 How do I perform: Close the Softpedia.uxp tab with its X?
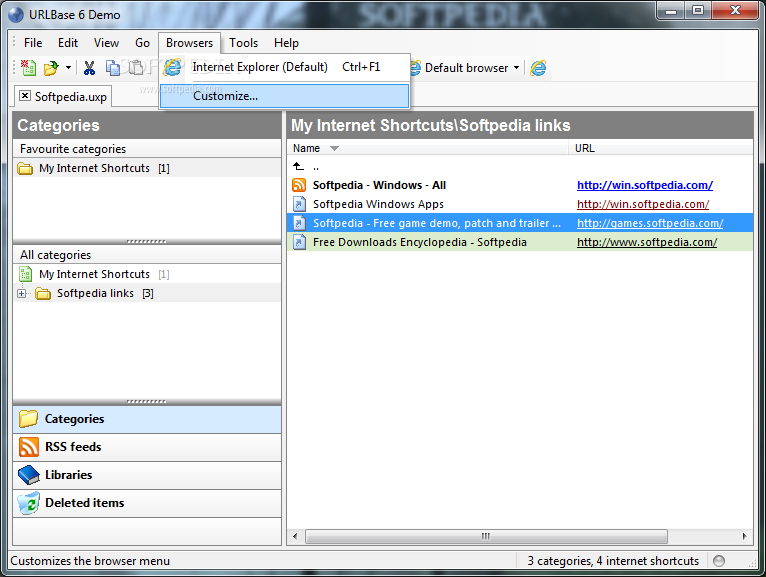coord(24,95)
